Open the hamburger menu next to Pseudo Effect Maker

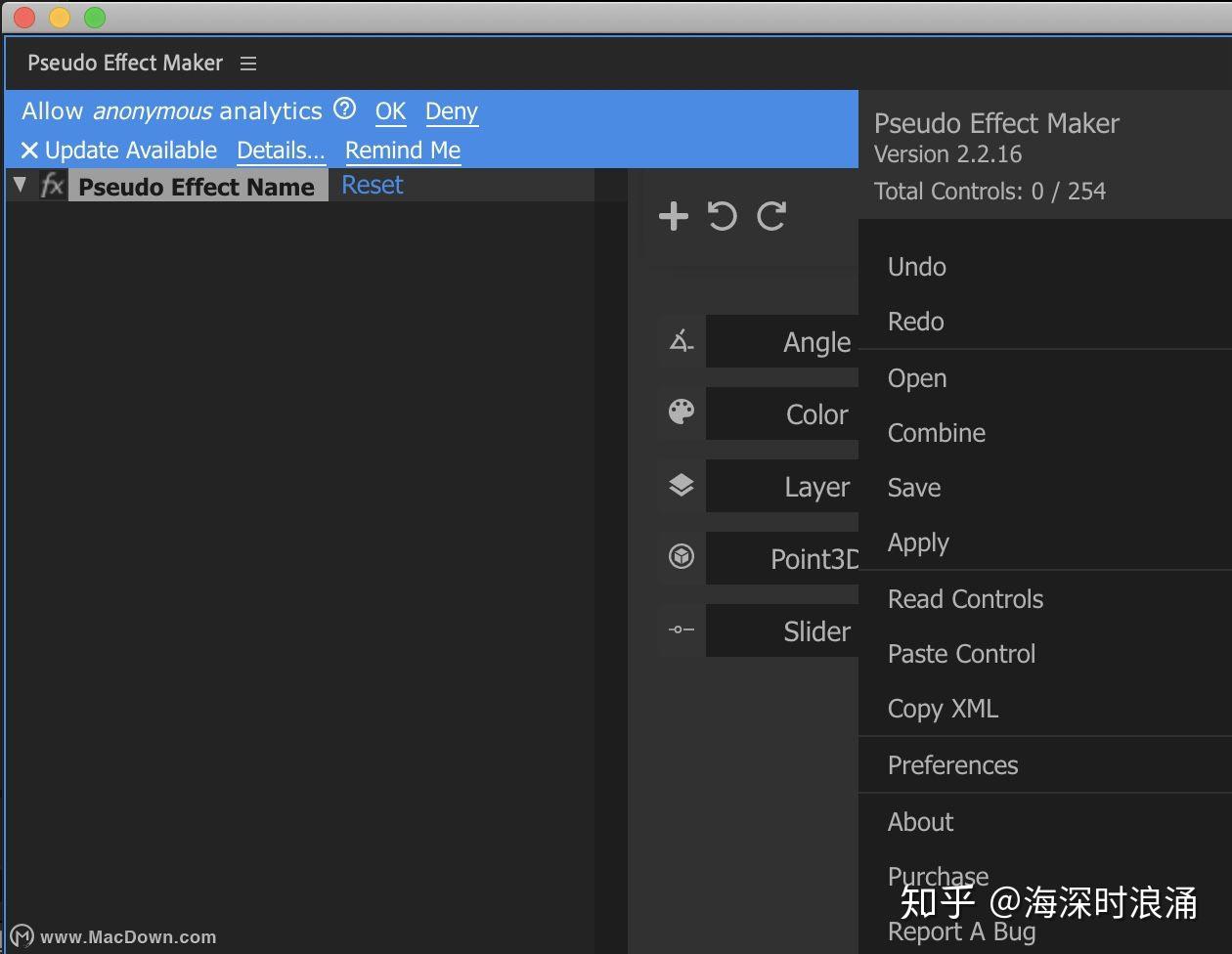pos(247,63)
